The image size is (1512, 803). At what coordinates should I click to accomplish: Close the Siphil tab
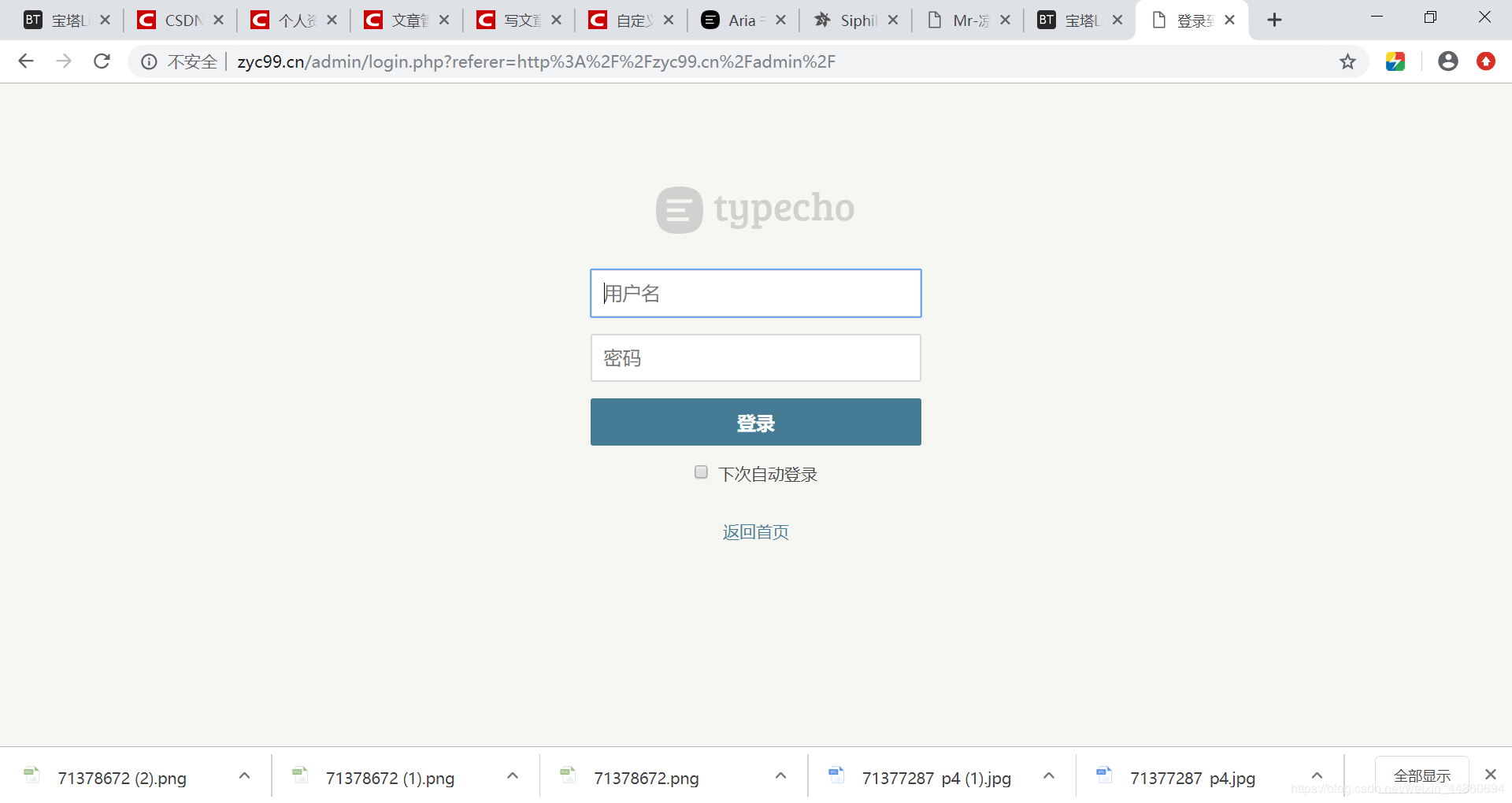893,20
